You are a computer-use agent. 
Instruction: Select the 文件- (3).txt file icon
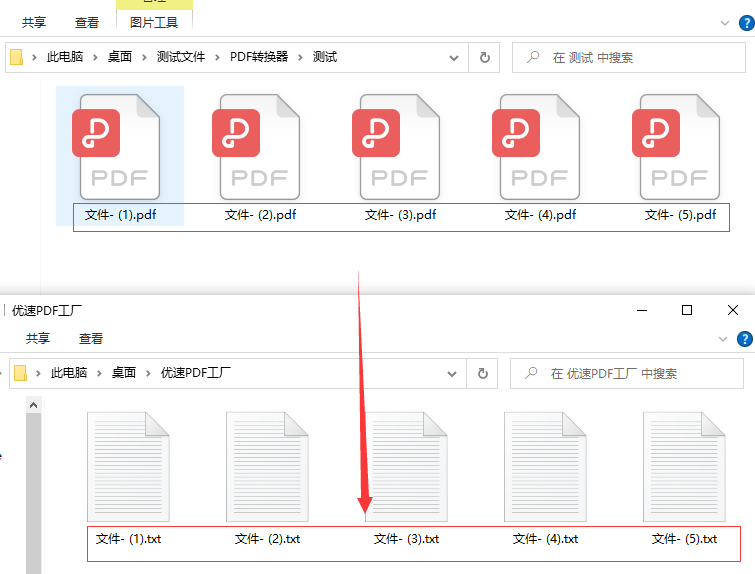click(406, 467)
